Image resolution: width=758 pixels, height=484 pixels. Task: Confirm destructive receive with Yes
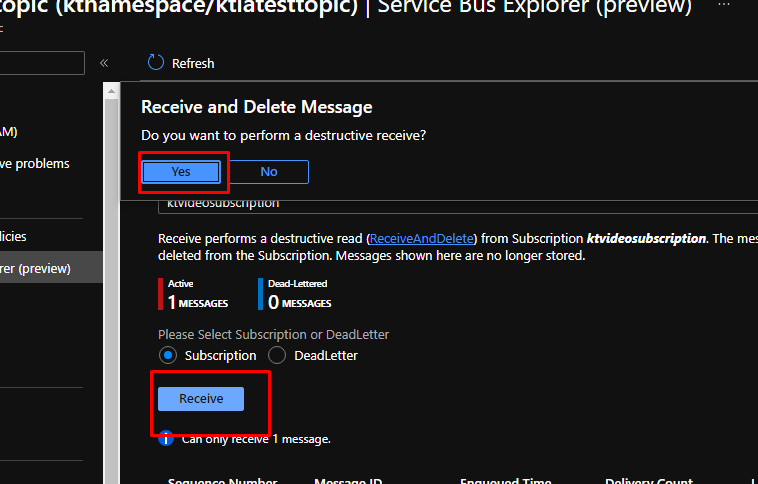(180, 172)
